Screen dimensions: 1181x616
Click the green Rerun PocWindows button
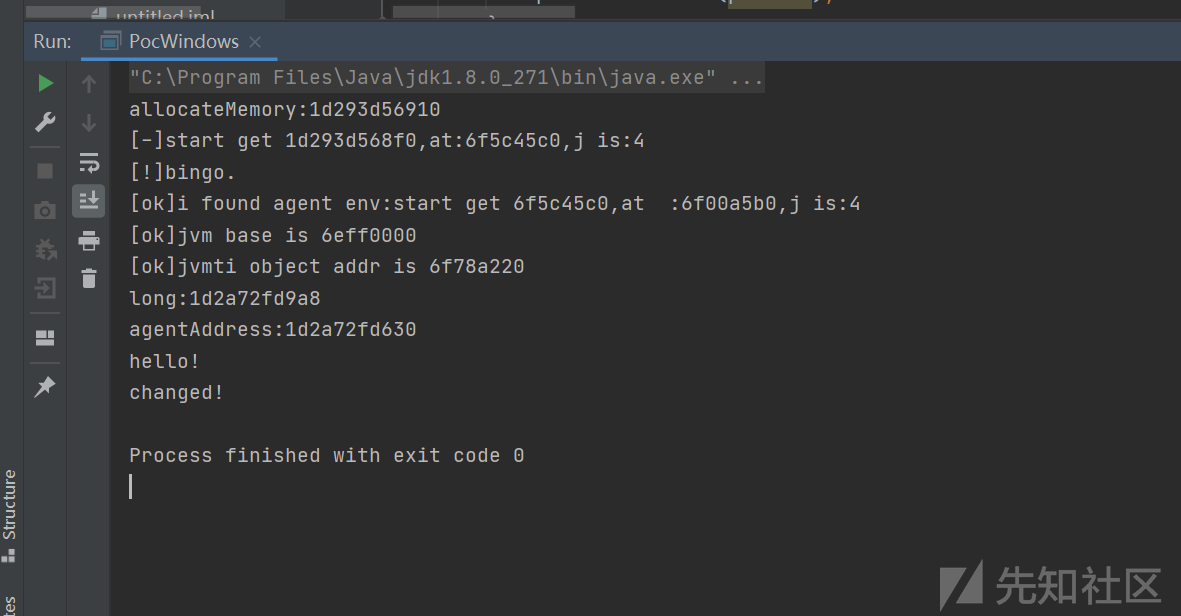click(45, 83)
